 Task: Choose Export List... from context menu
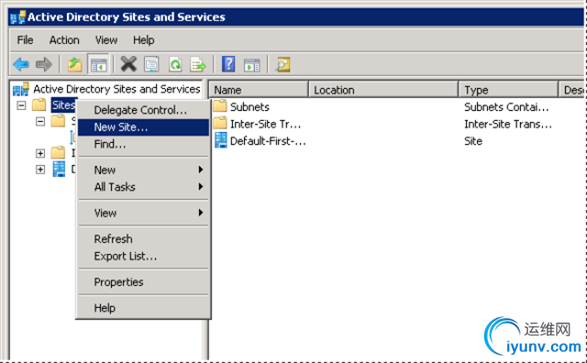tap(143, 256)
